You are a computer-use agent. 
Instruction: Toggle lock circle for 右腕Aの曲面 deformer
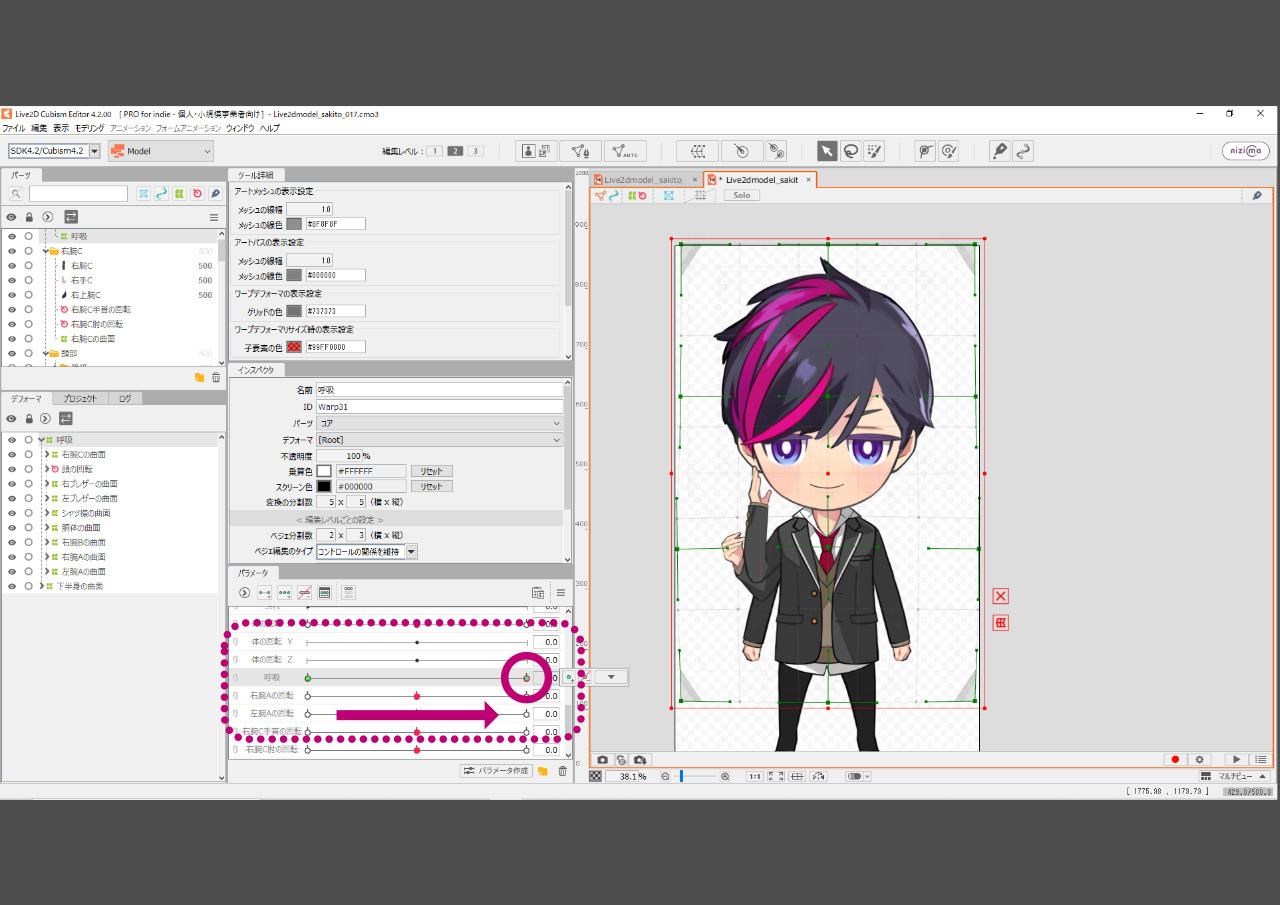pyautogui.click(x=29, y=557)
